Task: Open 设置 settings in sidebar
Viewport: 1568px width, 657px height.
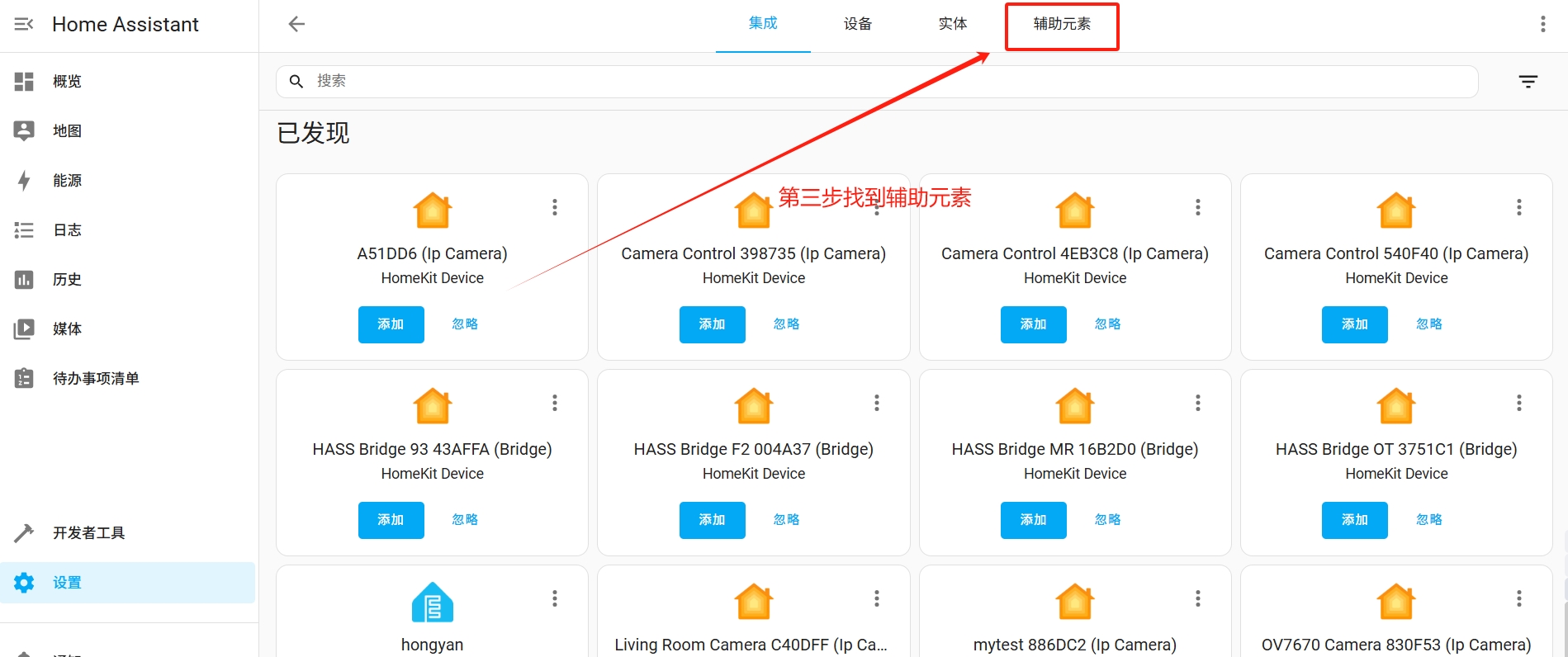Action: pos(128,582)
